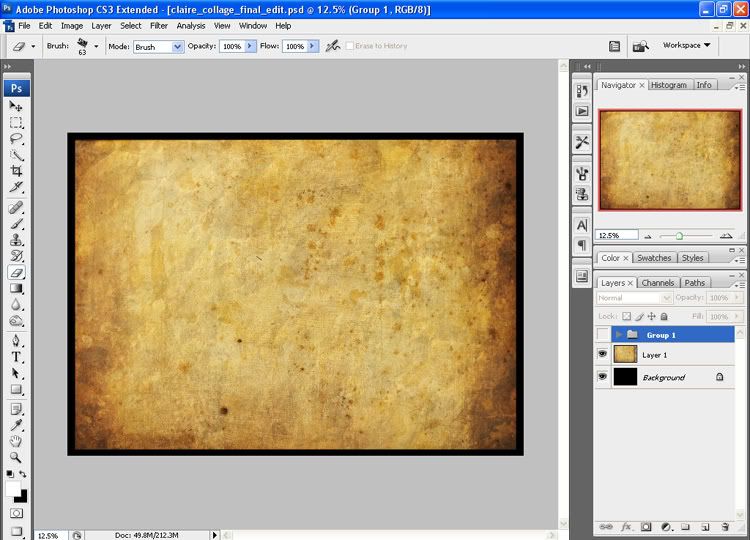The height and width of the screenshot is (540, 750).
Task: Select the Pen tool
Action: tap(16, 341)
